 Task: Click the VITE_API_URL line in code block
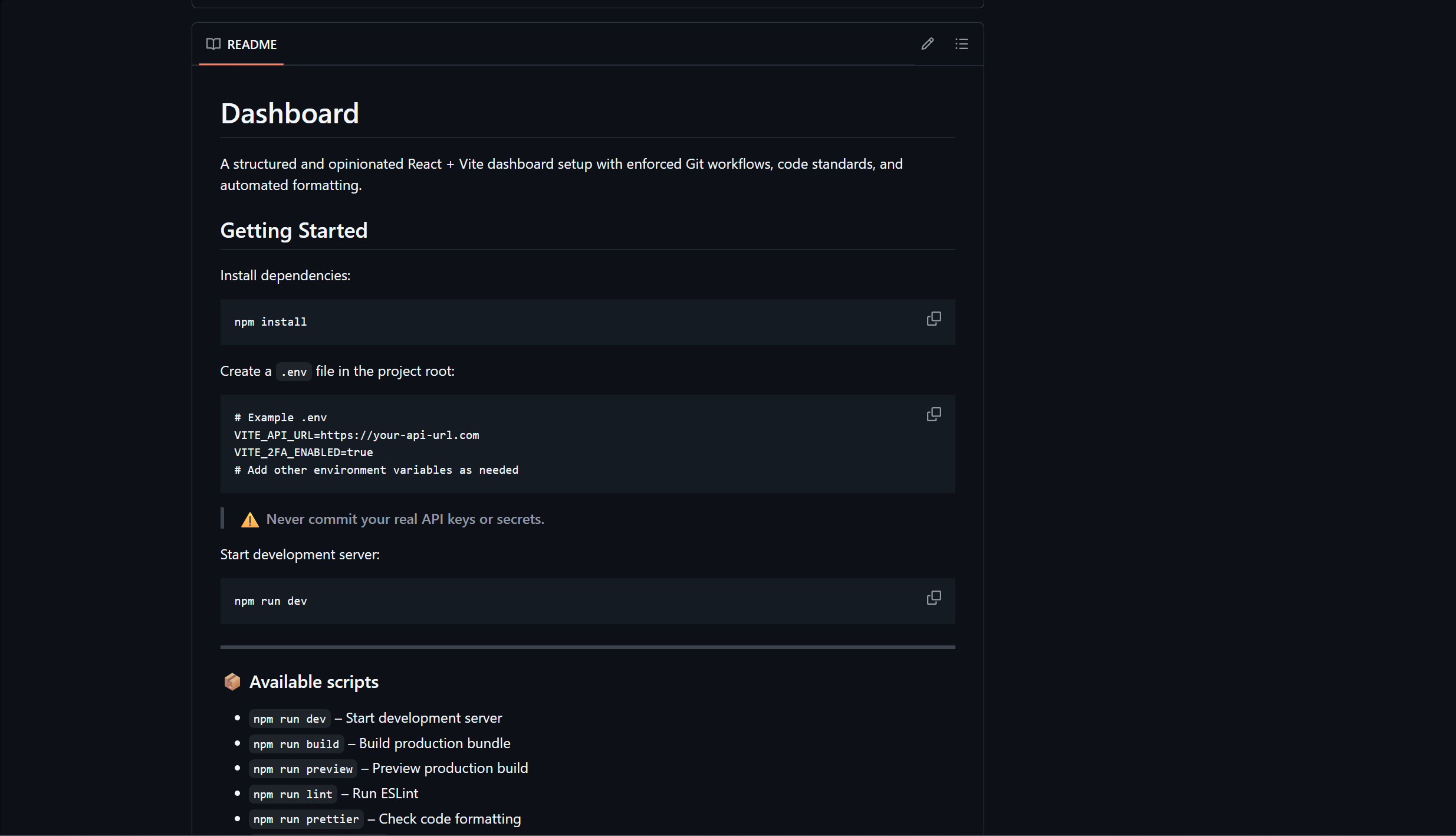tap(356, 435)
